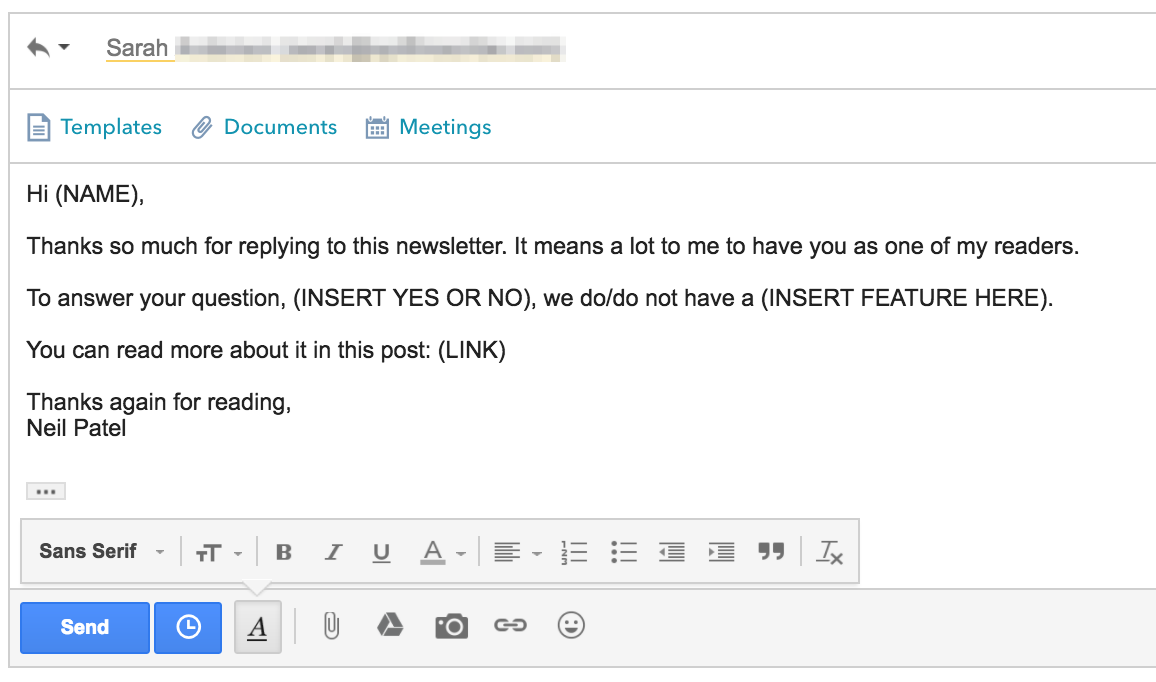Open the Documents menu
Viewport: 1156px width, 682px height.
click(264, 127)
